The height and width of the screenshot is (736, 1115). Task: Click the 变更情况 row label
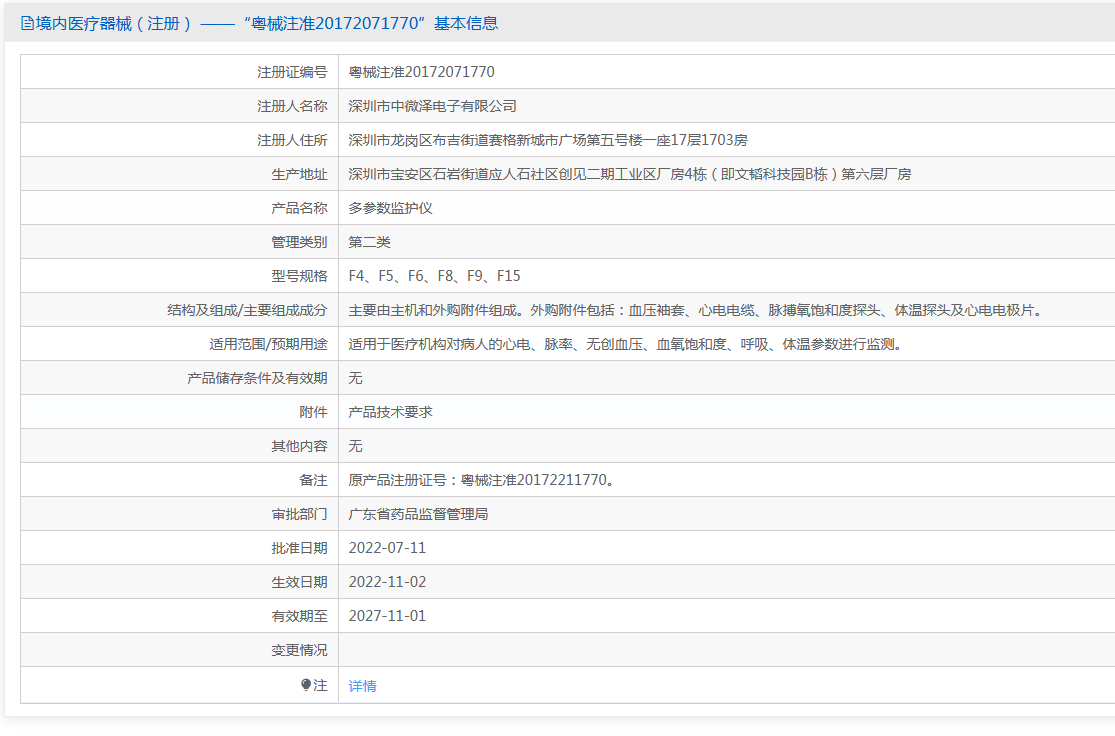299,650
